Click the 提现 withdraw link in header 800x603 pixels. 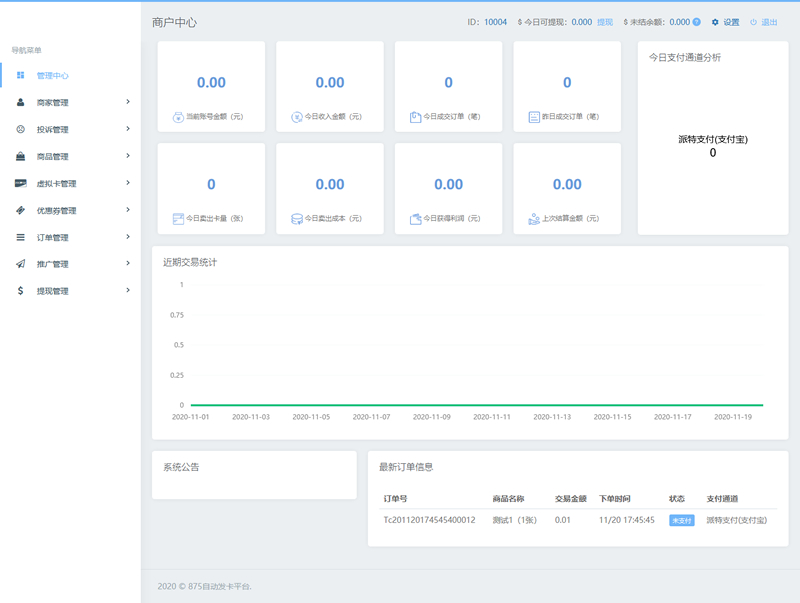click(605, 22)
